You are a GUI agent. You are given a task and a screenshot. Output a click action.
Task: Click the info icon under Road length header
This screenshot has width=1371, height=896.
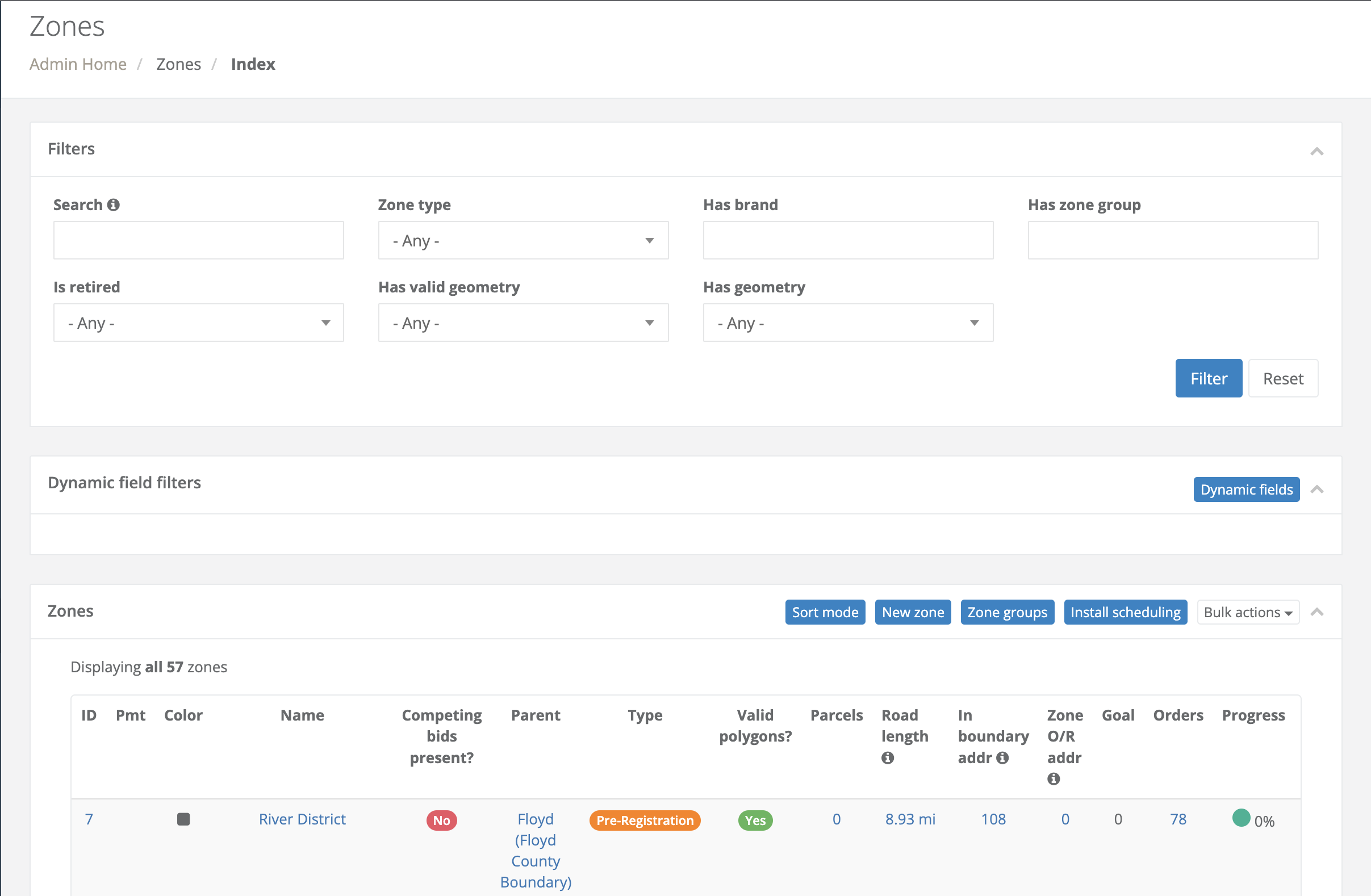887,758
